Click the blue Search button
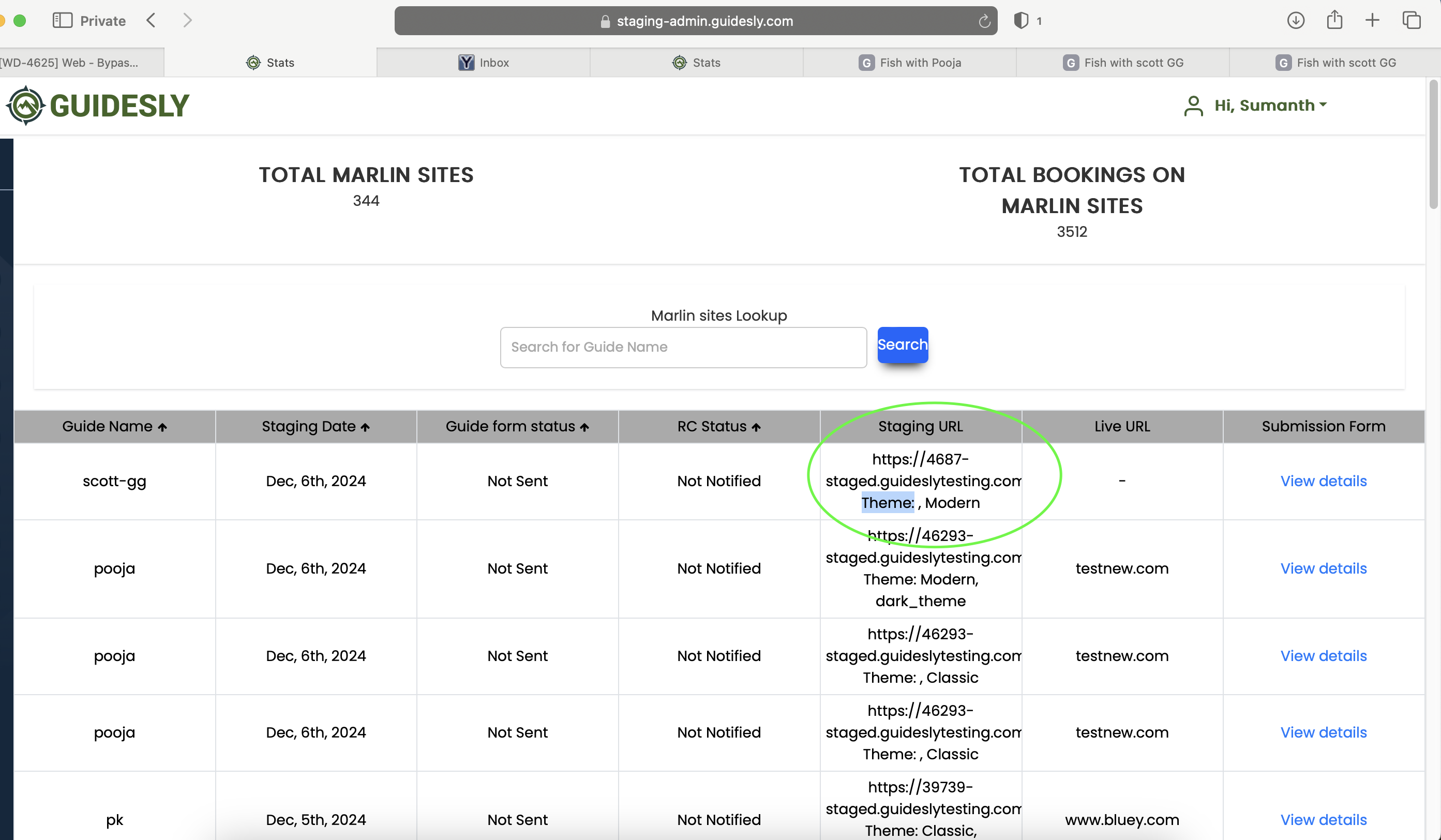Screen dimensions: 1441x840 [903, 345]
